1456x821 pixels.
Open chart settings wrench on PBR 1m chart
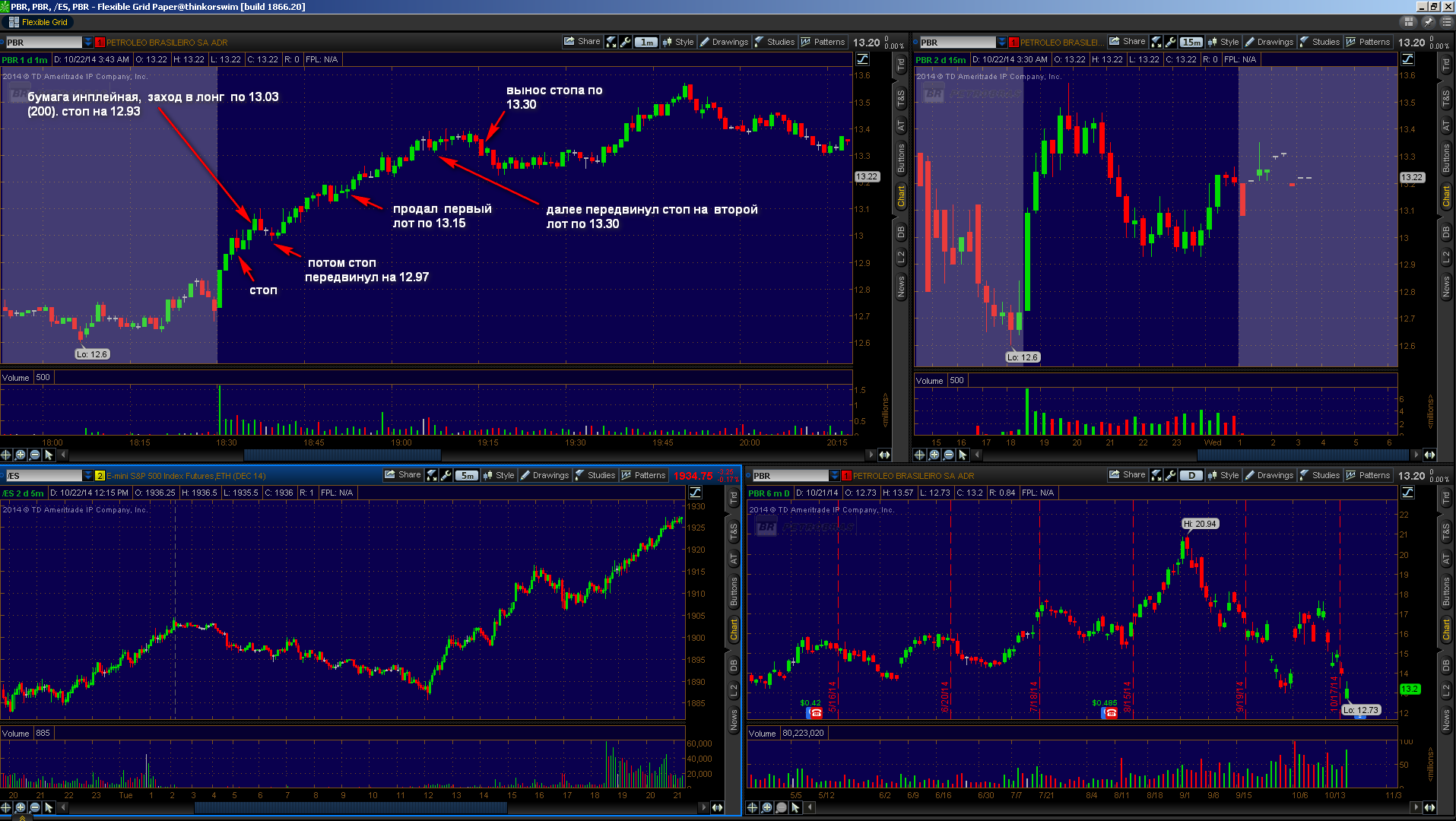(x=626, y=42)
